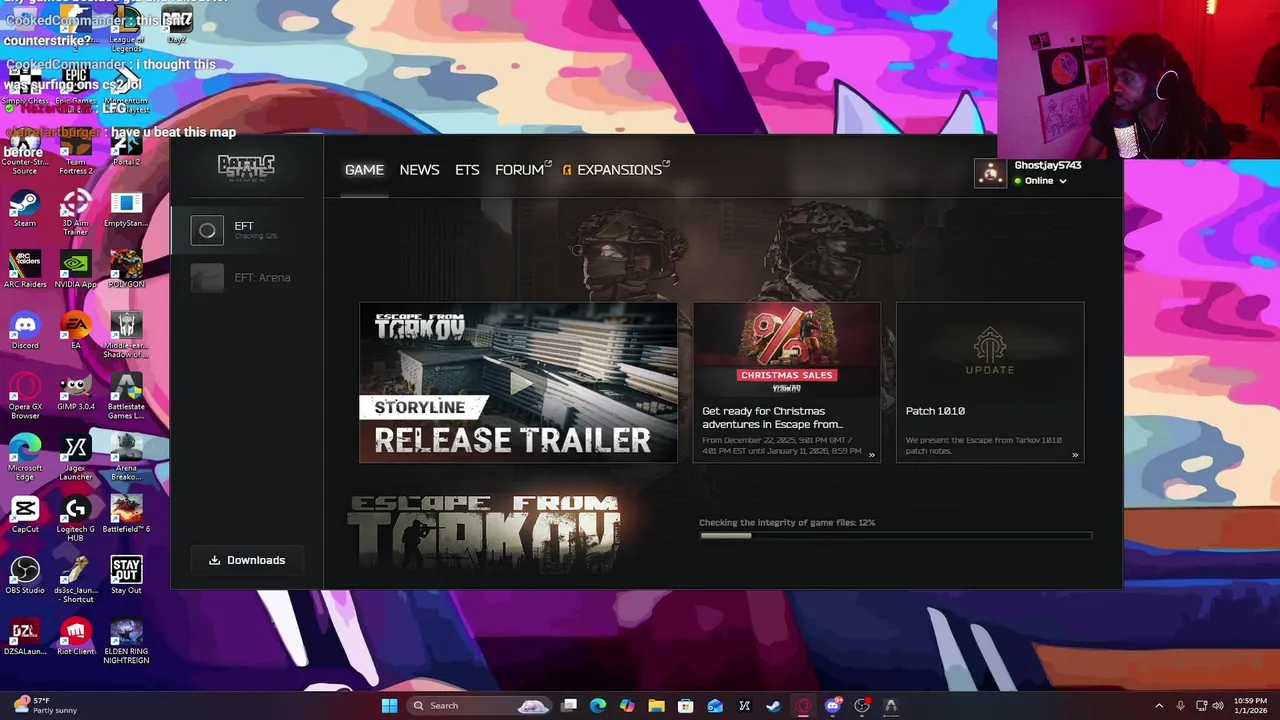
Task: Open the FORUM external link tab
Action: (522, 170)
